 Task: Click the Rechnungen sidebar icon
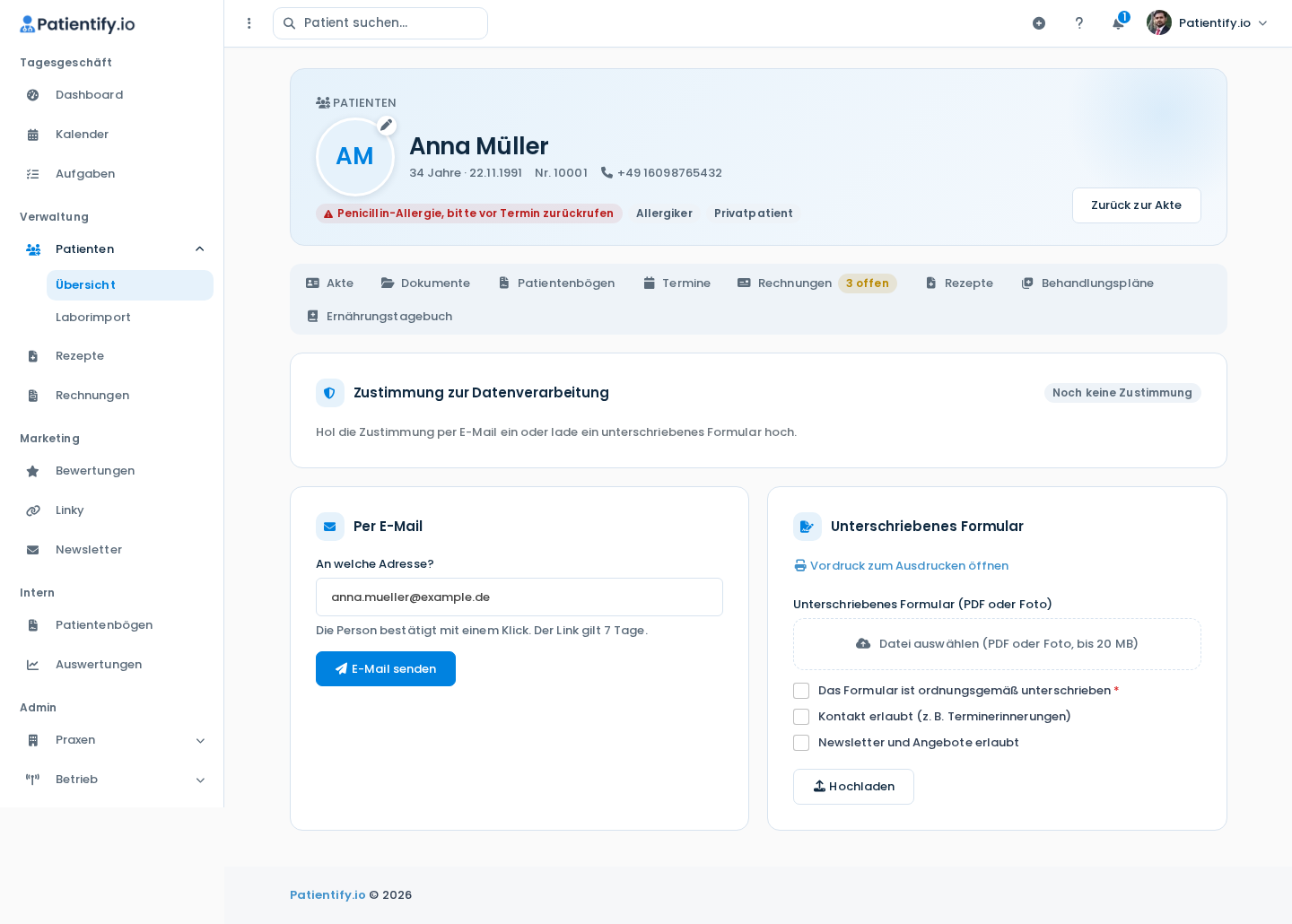point(33,396)
